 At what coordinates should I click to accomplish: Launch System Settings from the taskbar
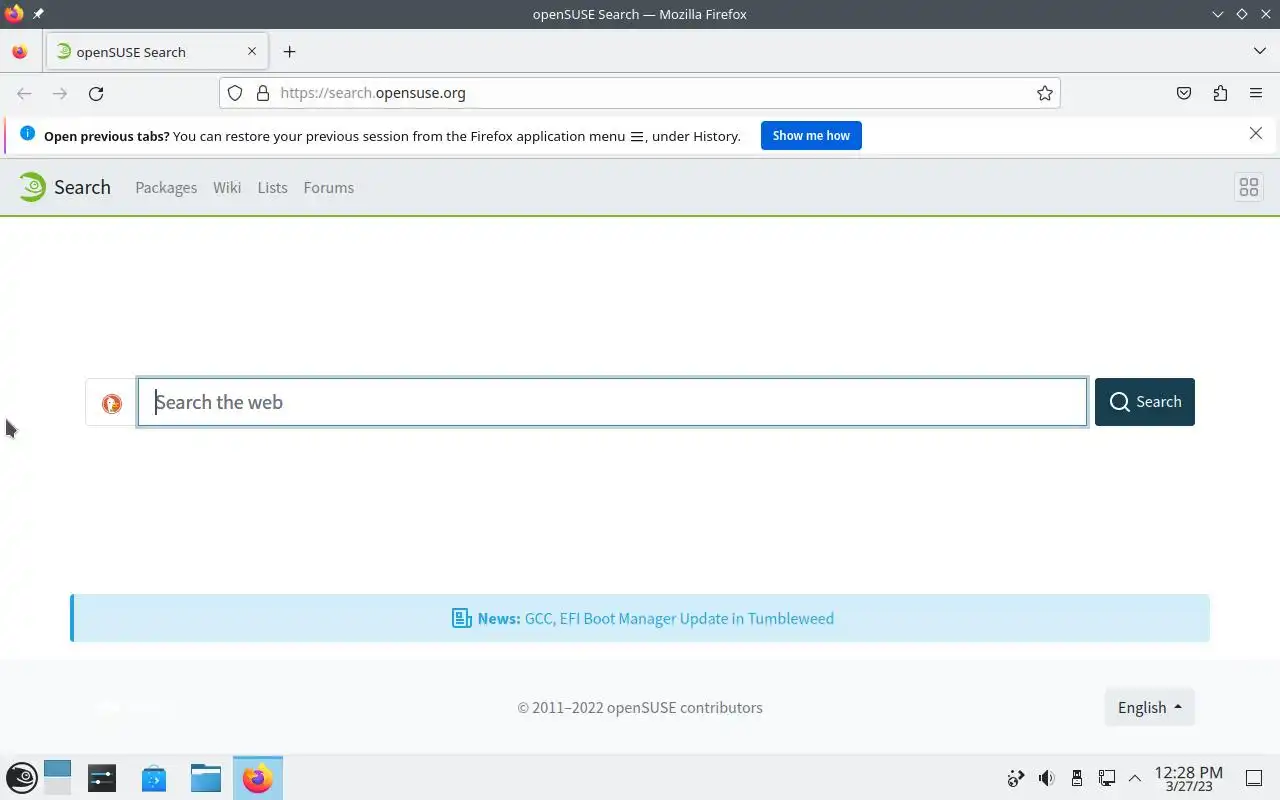tap(102, 778)
